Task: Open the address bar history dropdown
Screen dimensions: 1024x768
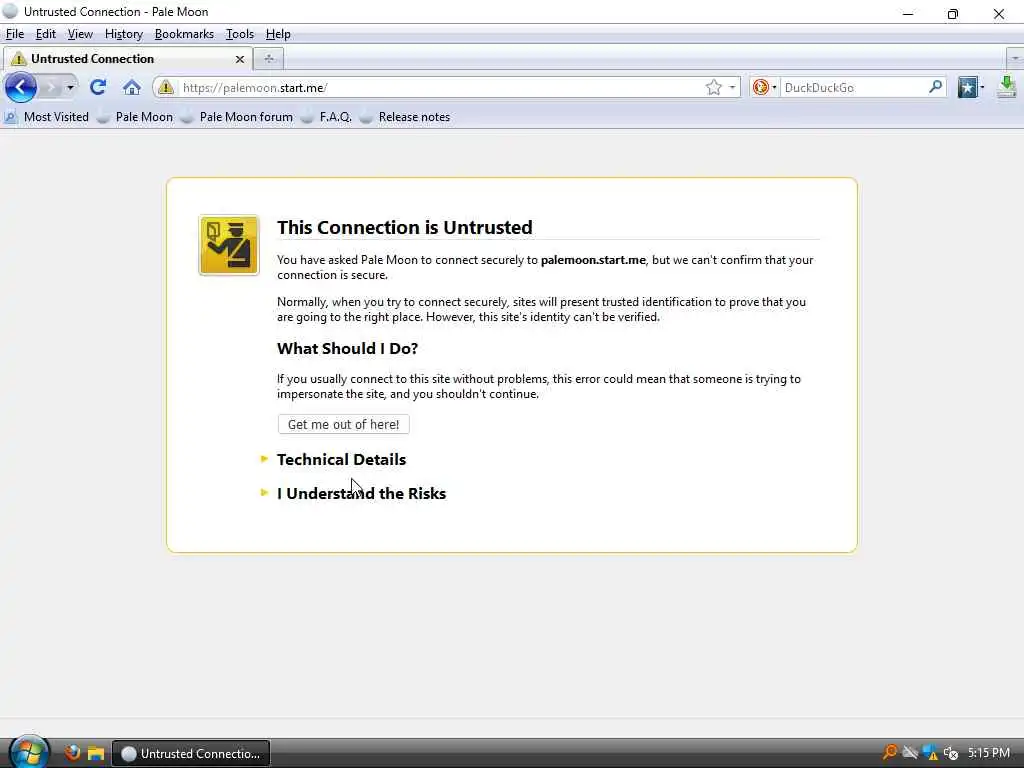Action: coord(732,87)
